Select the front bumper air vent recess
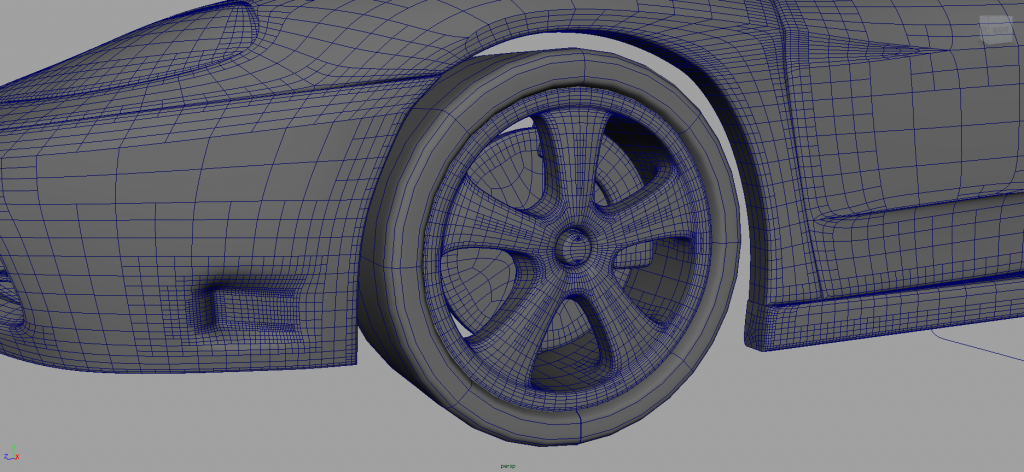The image size is (1024, 472). (245, 303)
